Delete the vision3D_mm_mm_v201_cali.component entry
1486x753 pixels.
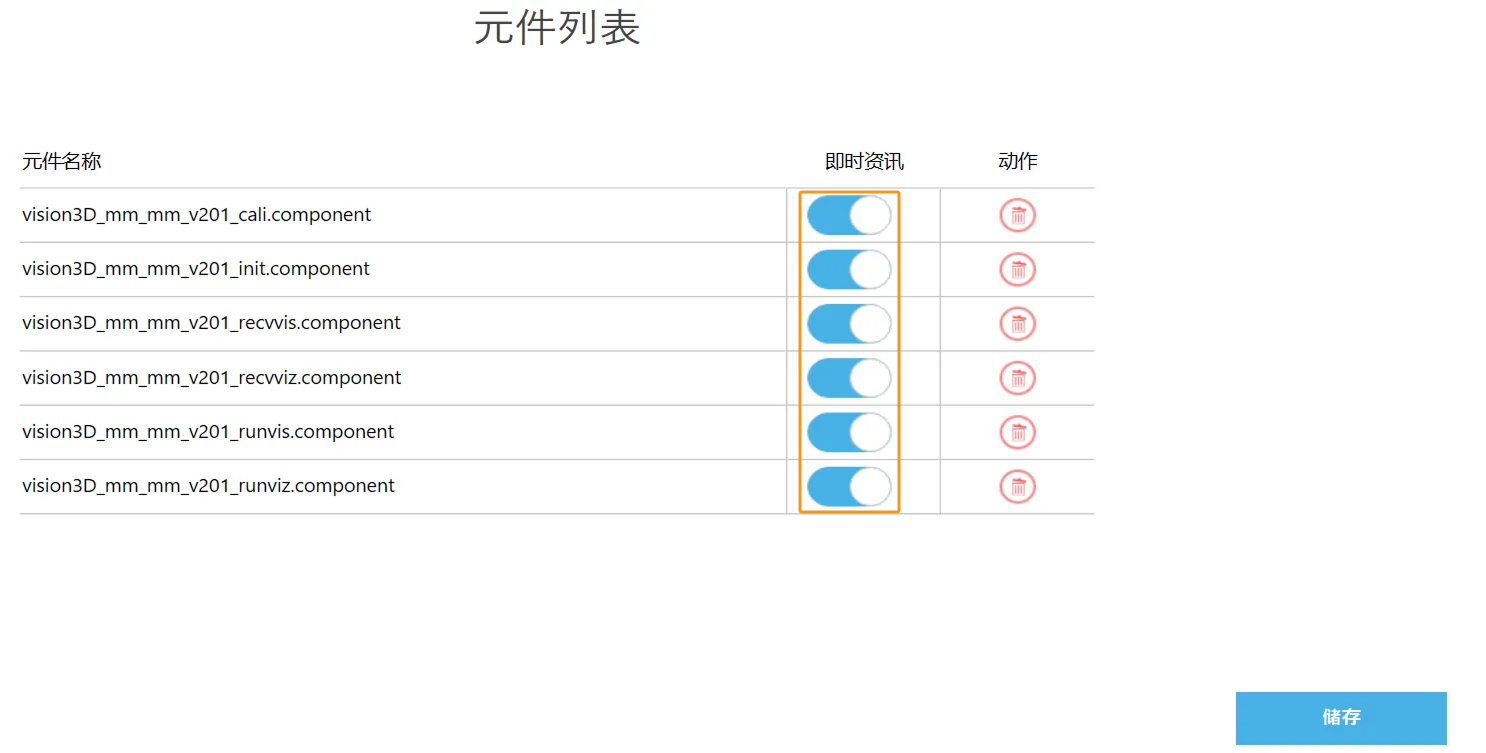pos(1018,215)
